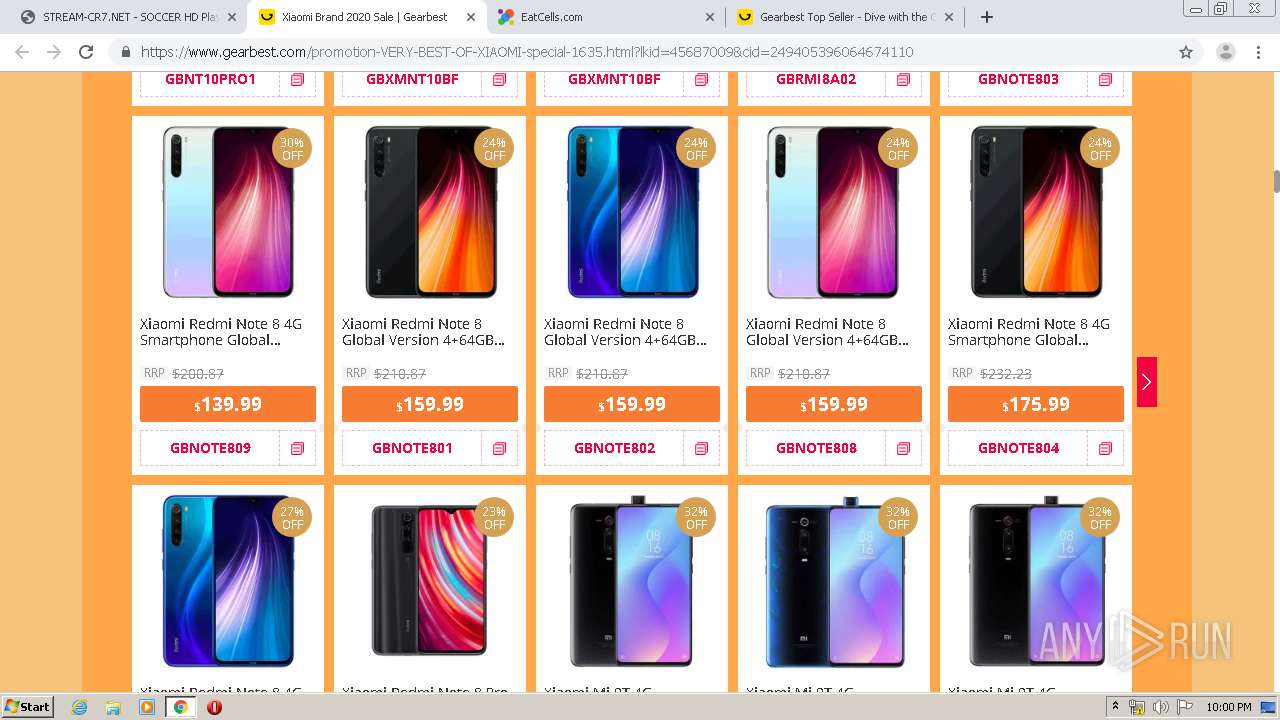Reload the current page

86,52
